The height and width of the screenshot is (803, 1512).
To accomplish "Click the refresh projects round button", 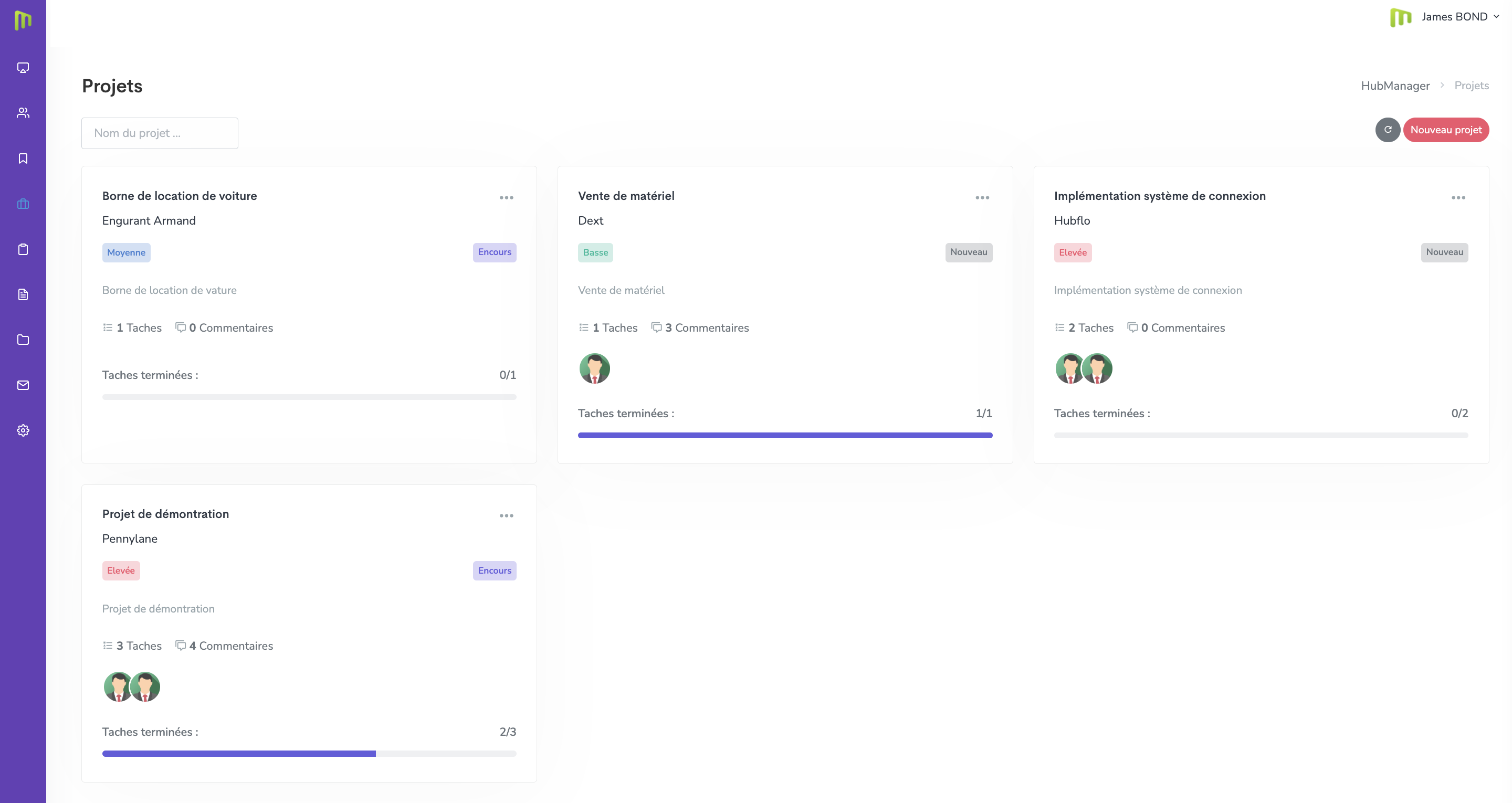I will pyautogui.click(x=1388, y=130).
